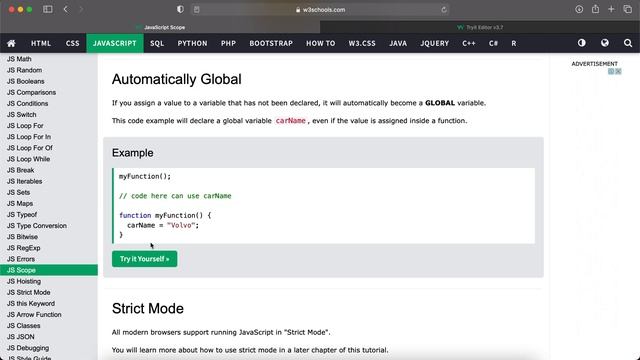Open JS Random in sidebar
Screen dimensions: 640x360
point(49,70)
